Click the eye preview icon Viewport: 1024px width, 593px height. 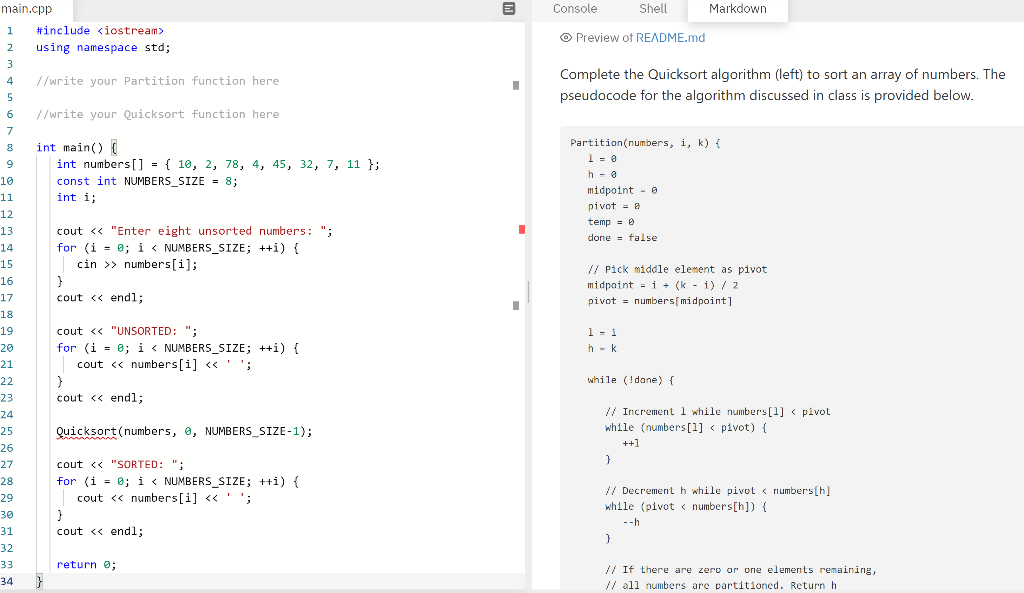click(566, 38)
